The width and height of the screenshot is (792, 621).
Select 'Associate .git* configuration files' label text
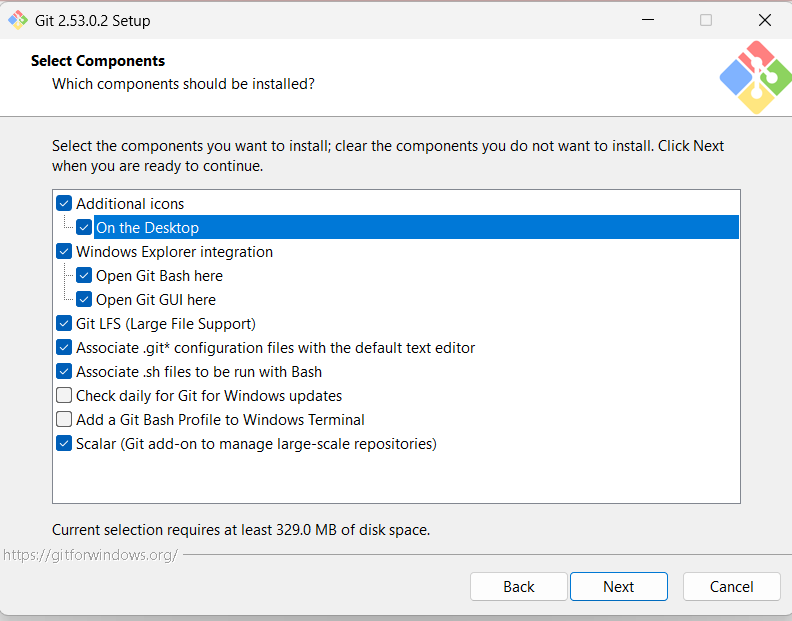[275, 348]
